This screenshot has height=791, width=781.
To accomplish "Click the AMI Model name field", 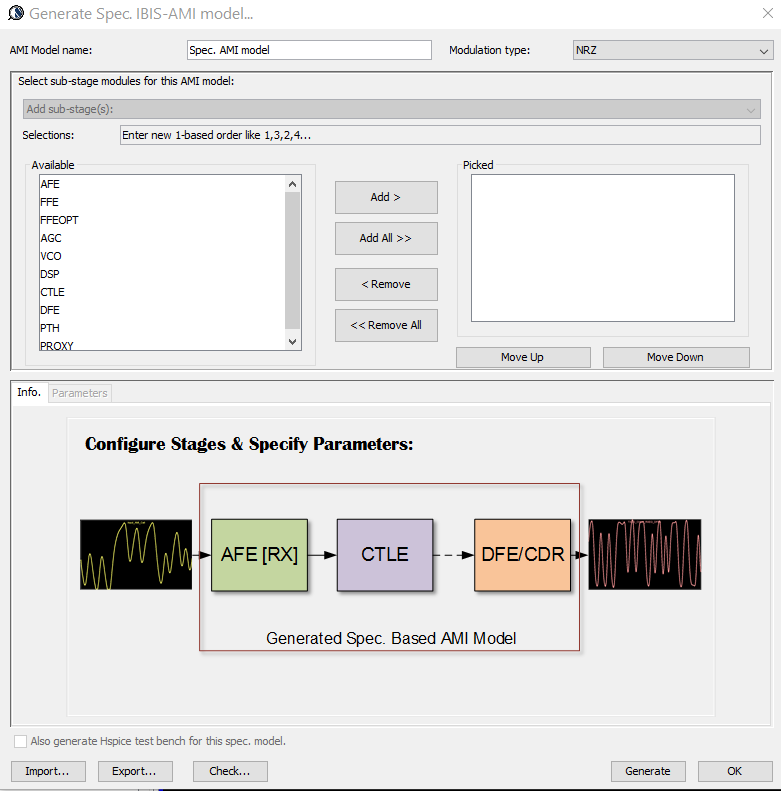I will tap(309, 50).
